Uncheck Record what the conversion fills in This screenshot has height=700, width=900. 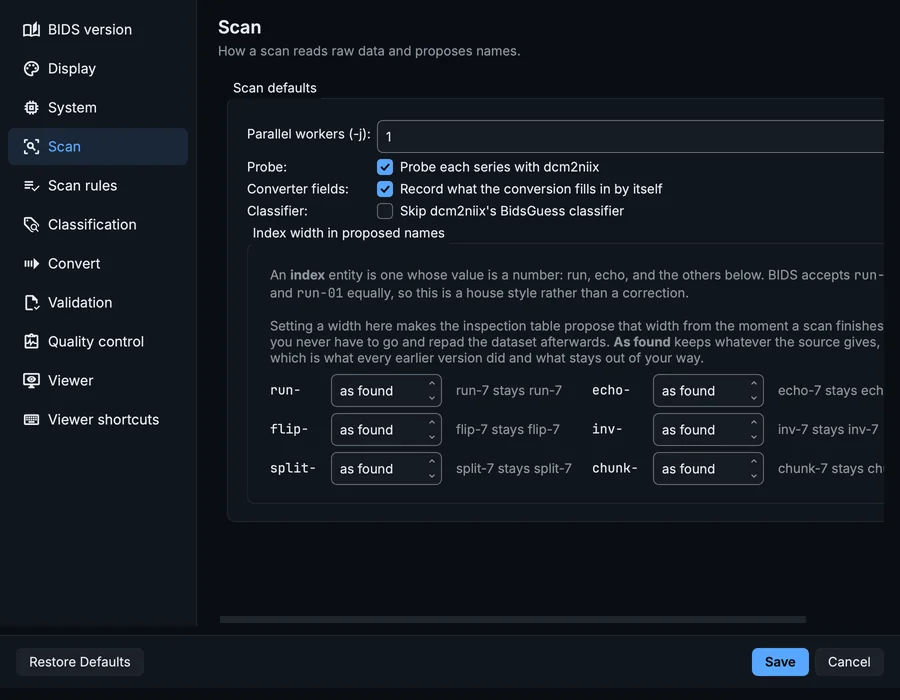tap(385, 189)
